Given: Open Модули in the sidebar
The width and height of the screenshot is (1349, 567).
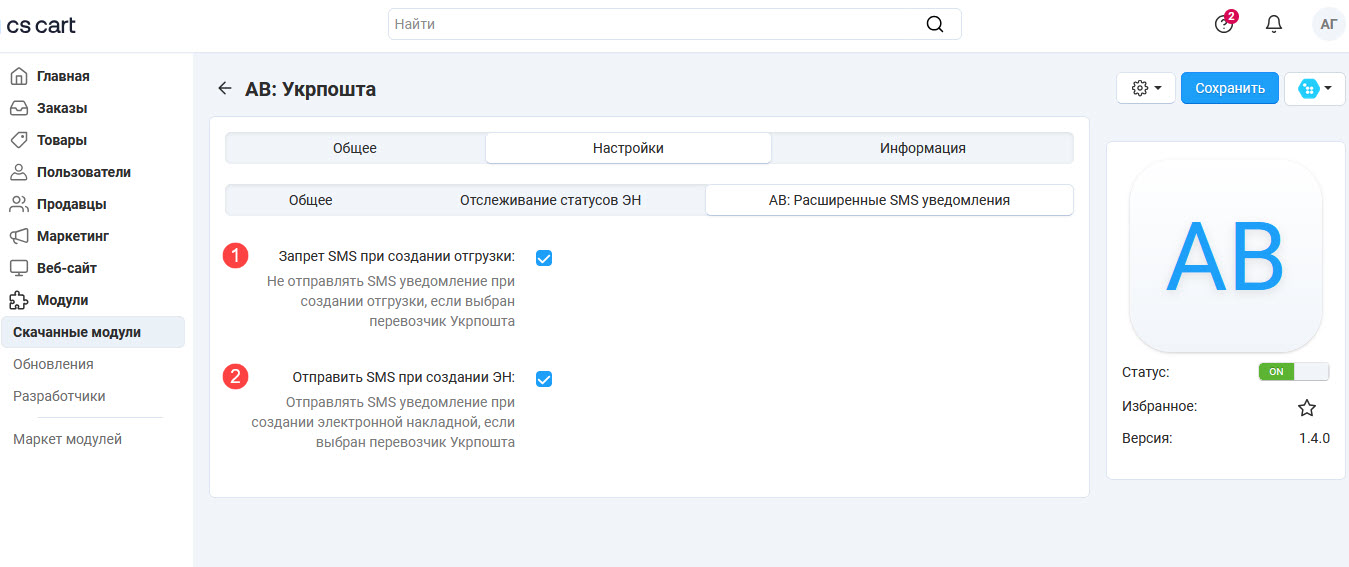Looking at the screenshot, I should (63, 300).
